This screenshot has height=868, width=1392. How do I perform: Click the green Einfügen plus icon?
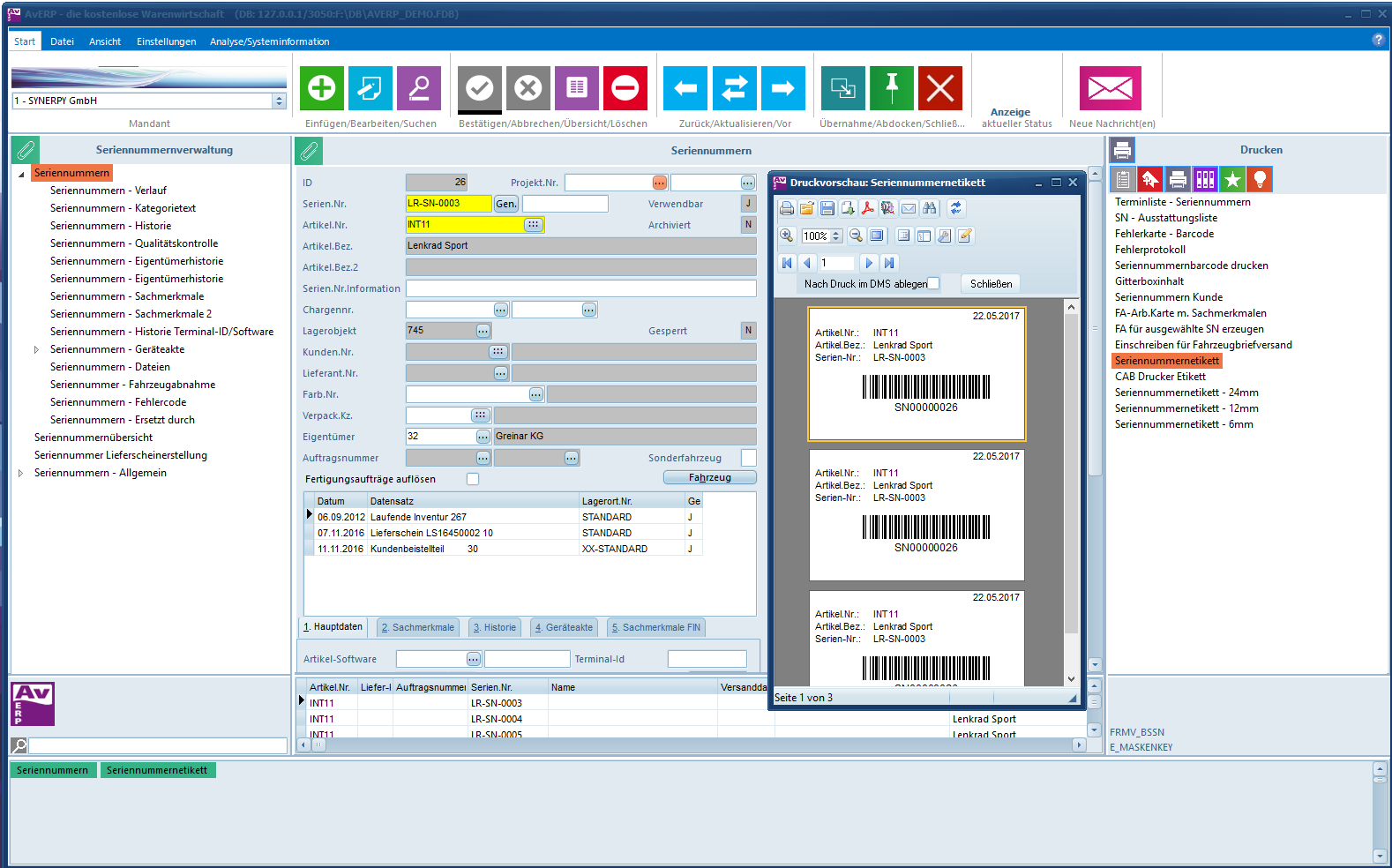322,88
